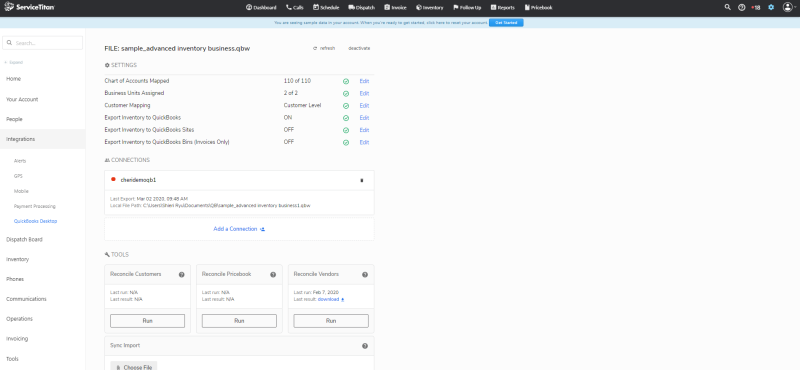Edit Customer Mapping setting
The height and width of the screenshot is (370, 800).
click(x=364, y=106)
